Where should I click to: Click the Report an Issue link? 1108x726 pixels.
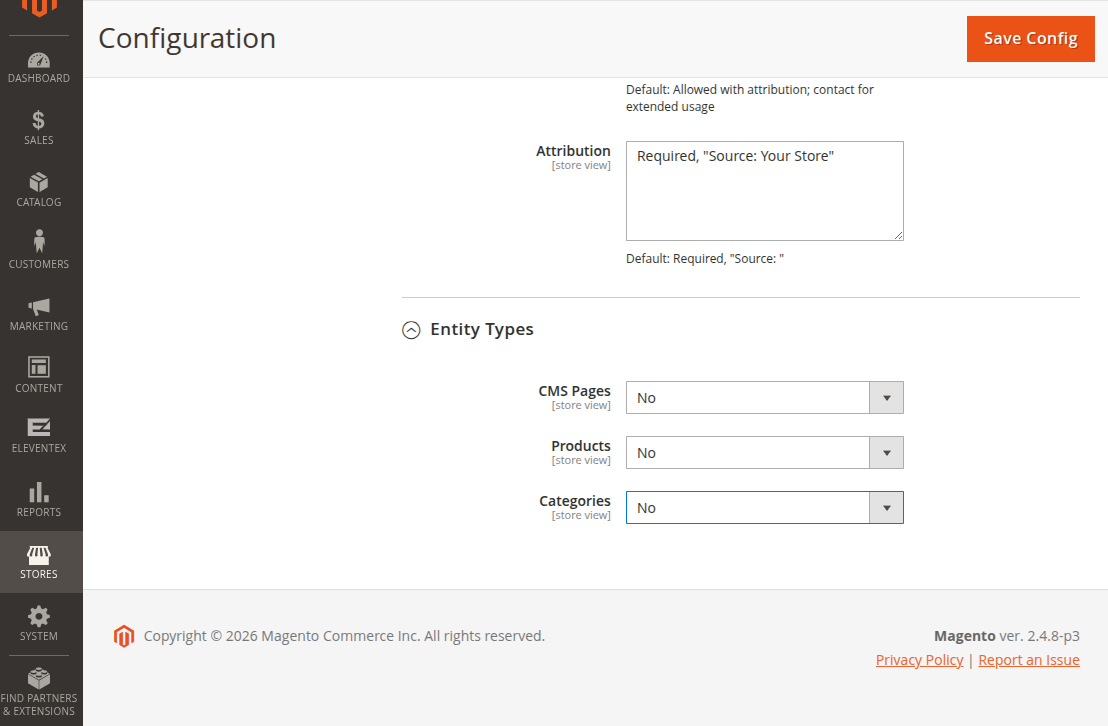click(1028, 660)
